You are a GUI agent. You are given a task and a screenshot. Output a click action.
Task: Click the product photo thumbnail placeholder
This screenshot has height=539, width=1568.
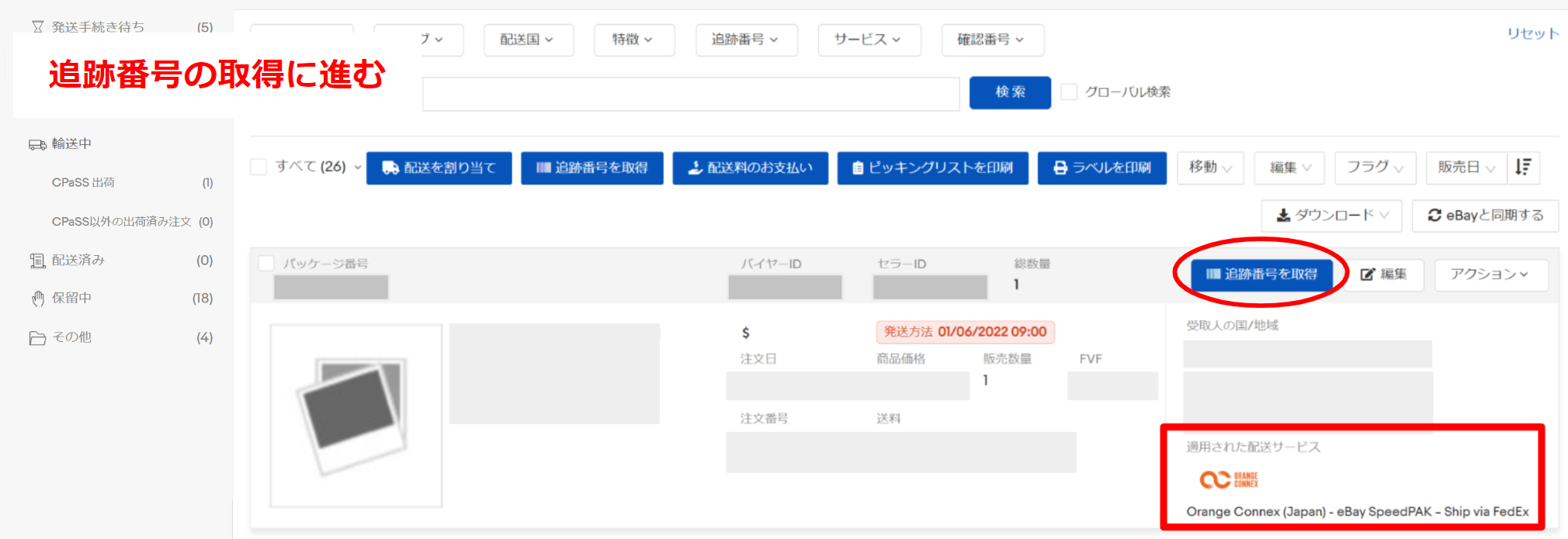(356, 416)
